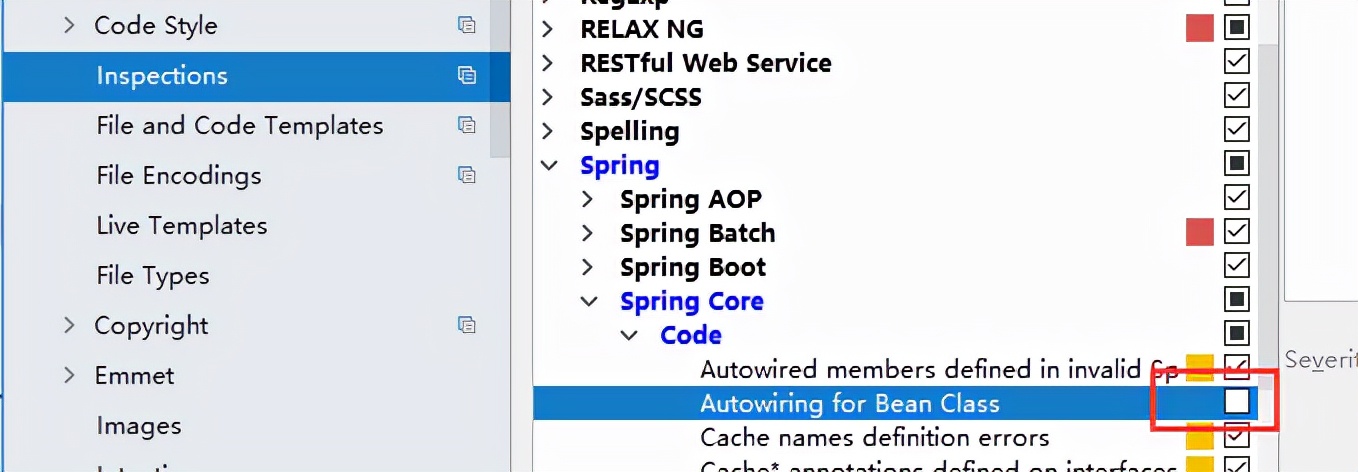The height and width of the screenshot is (472, 1358).
Task: Select the Sass/SCSS inspection group
Action: [640, 97]
